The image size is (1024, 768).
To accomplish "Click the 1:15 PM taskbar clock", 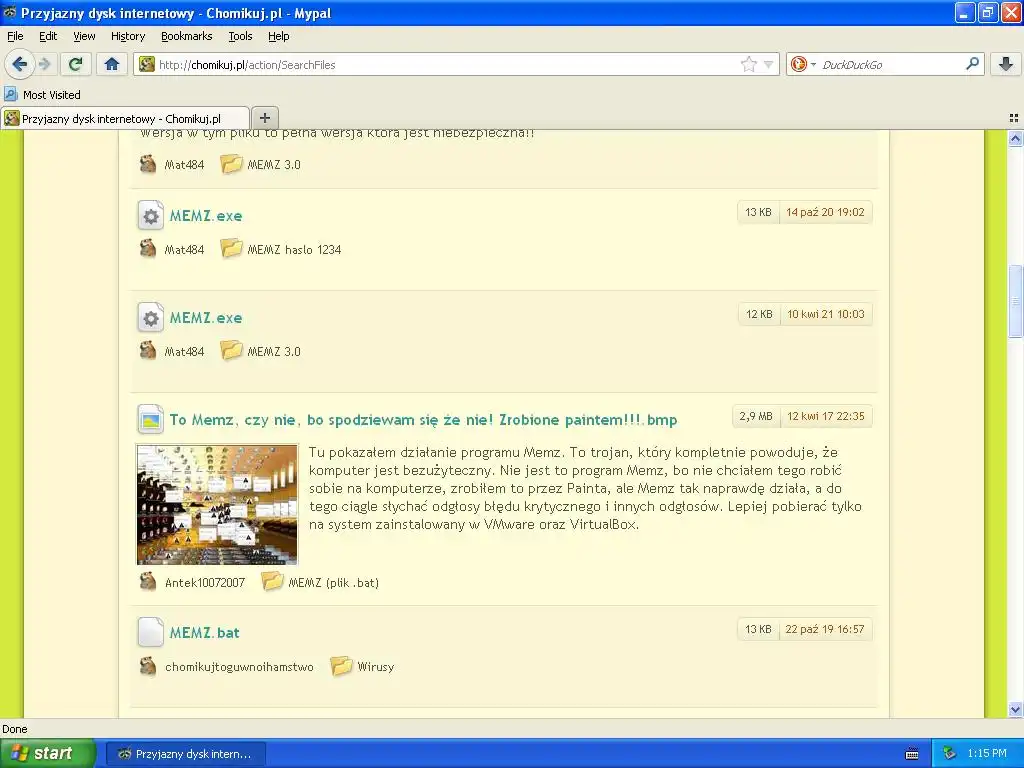I will pyautogui.click(x=987, y=754).
